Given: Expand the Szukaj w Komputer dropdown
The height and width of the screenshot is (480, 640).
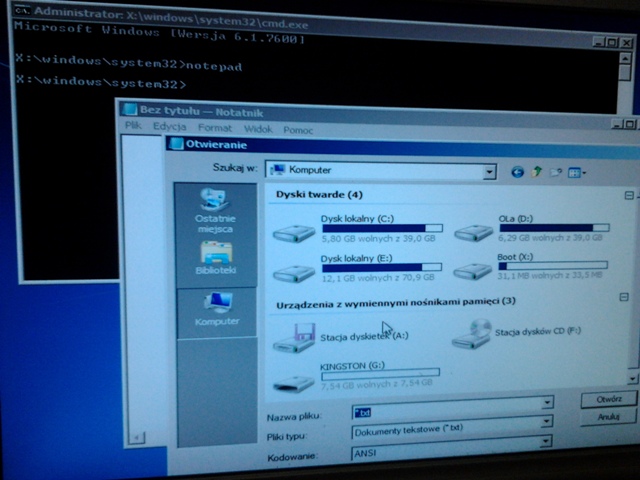Looking at the screenshot, I should 489,172.
